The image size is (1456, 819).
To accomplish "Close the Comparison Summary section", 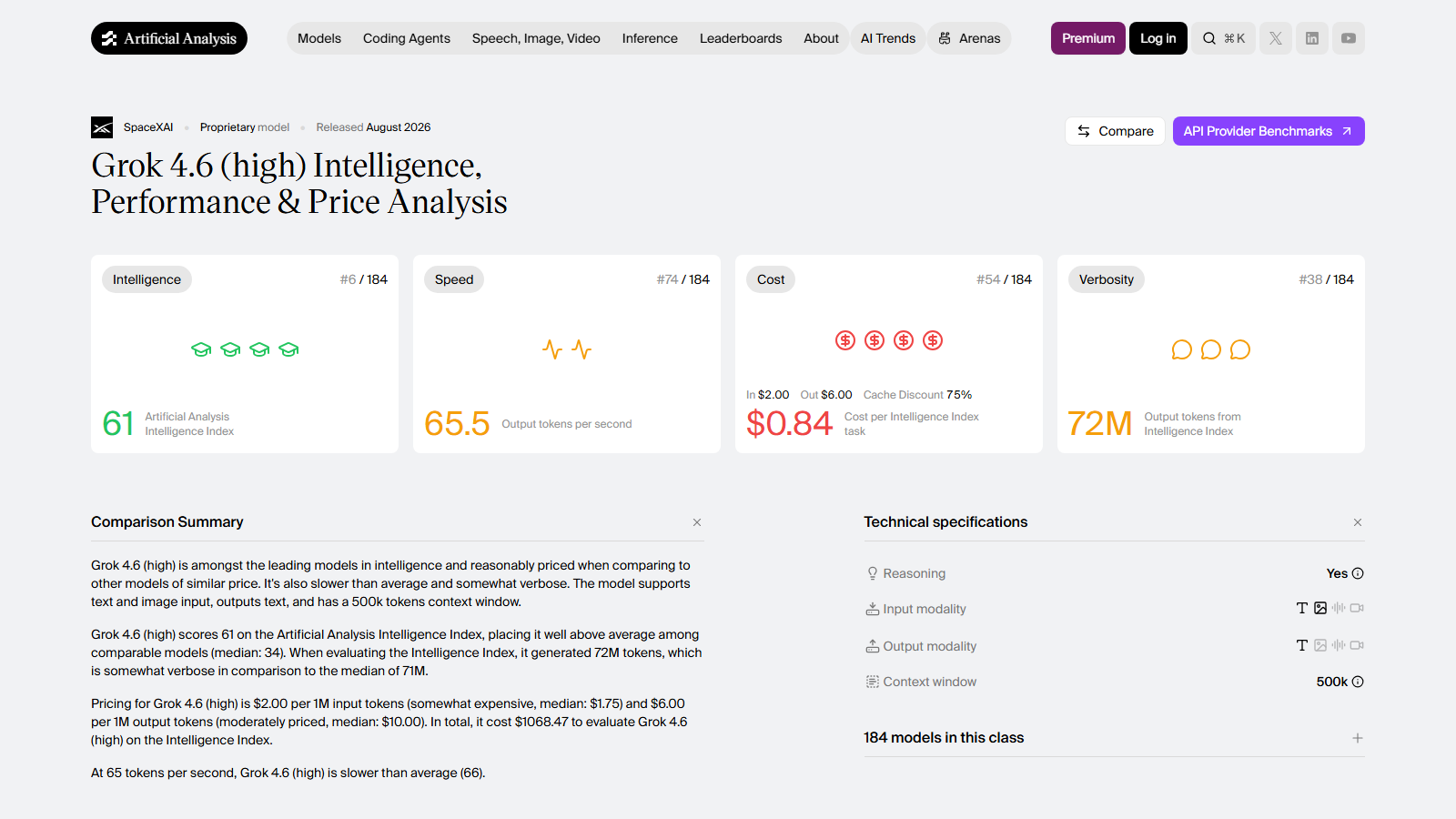I will [697, 522].
